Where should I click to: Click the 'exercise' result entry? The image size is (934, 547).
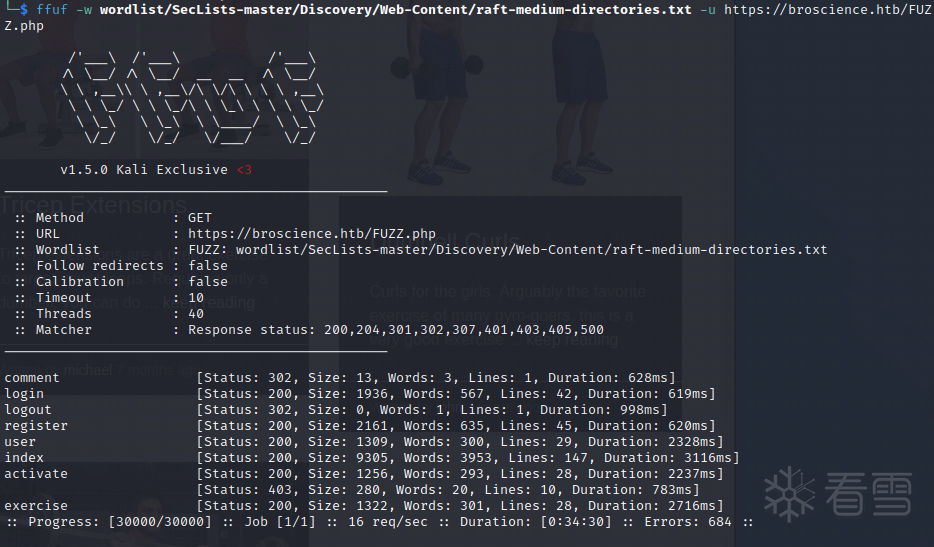click(364, 506)
